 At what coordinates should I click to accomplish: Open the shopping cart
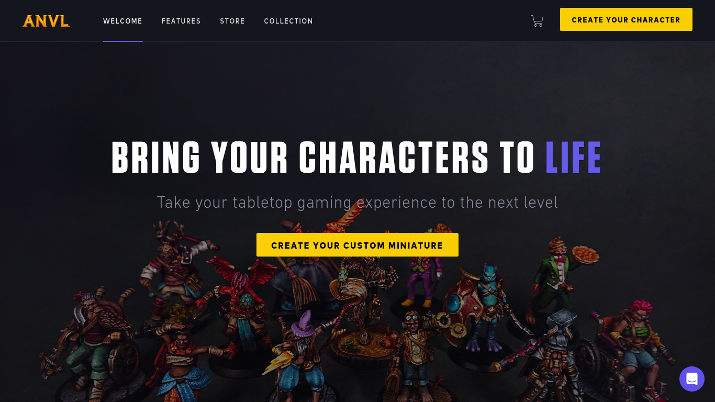point(537,21)
